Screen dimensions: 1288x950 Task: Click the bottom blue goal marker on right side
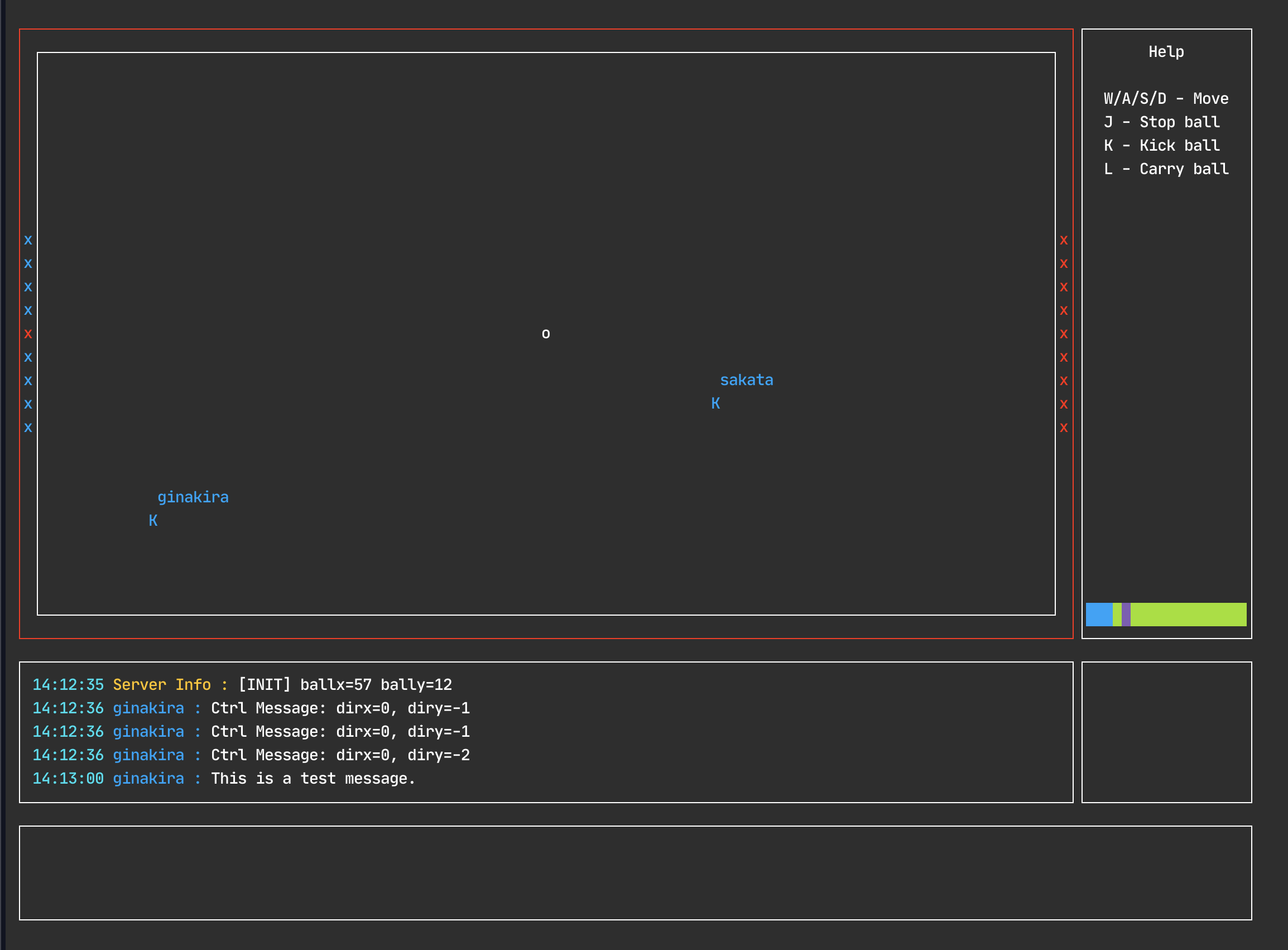(x=1064, y=427)
